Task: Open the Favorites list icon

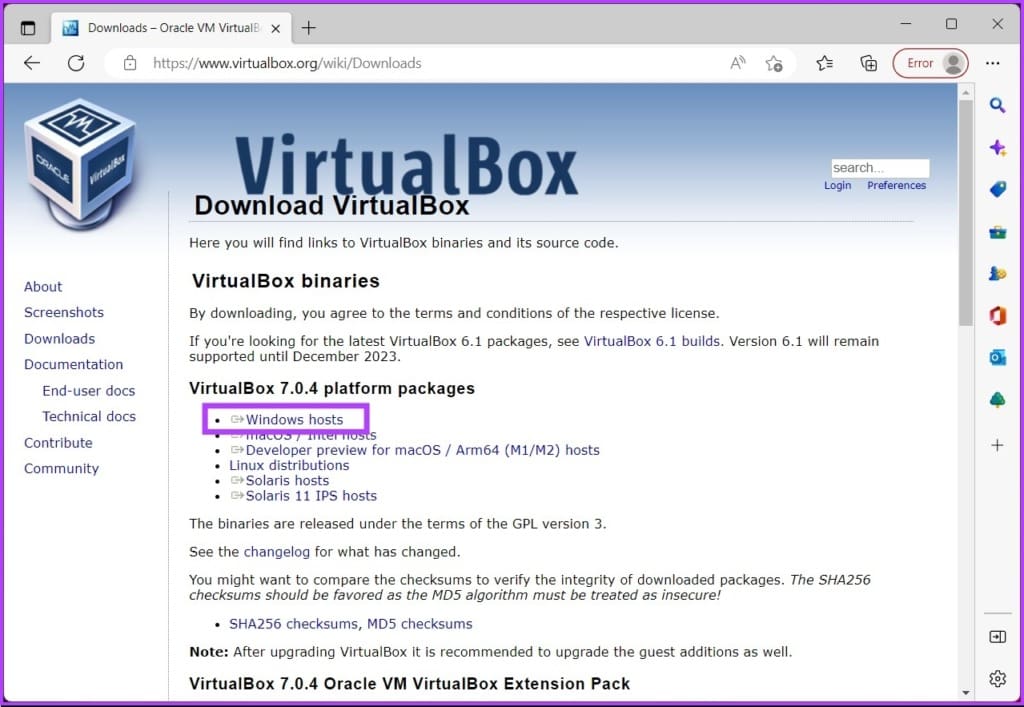Action: point(825,63)
